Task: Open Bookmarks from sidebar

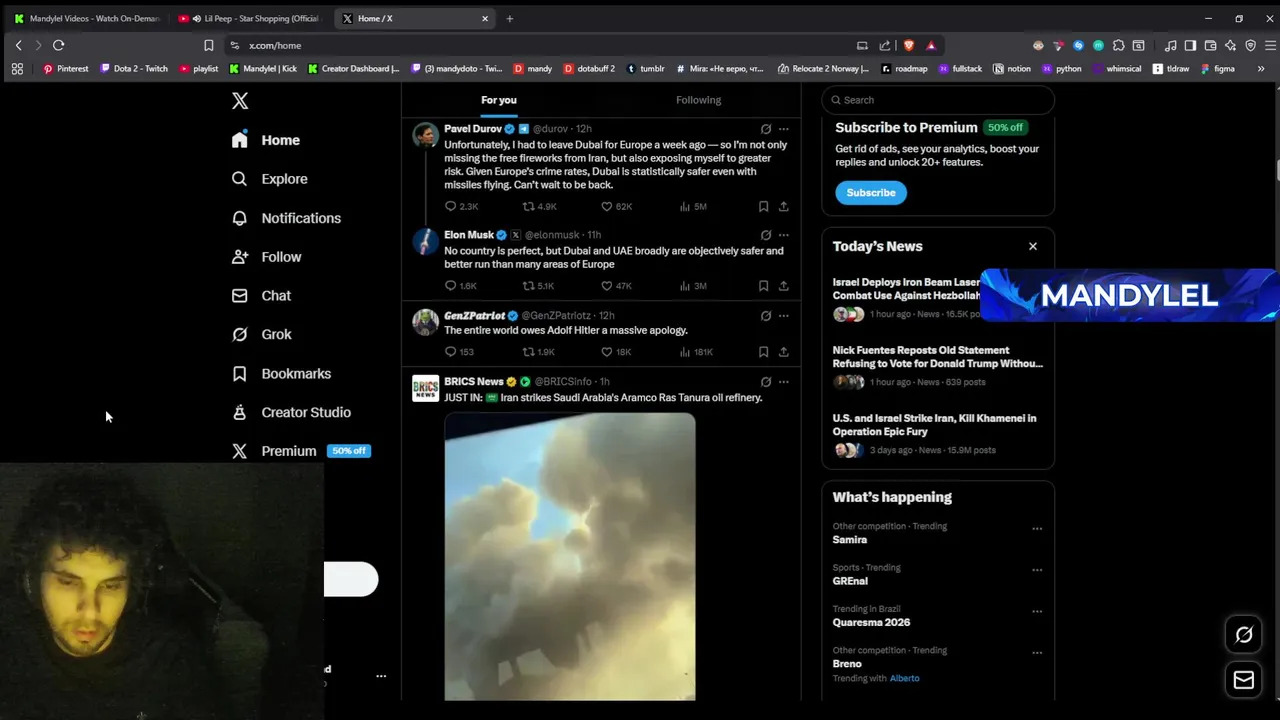Action: pyautogui.click(x=282, y=374)
